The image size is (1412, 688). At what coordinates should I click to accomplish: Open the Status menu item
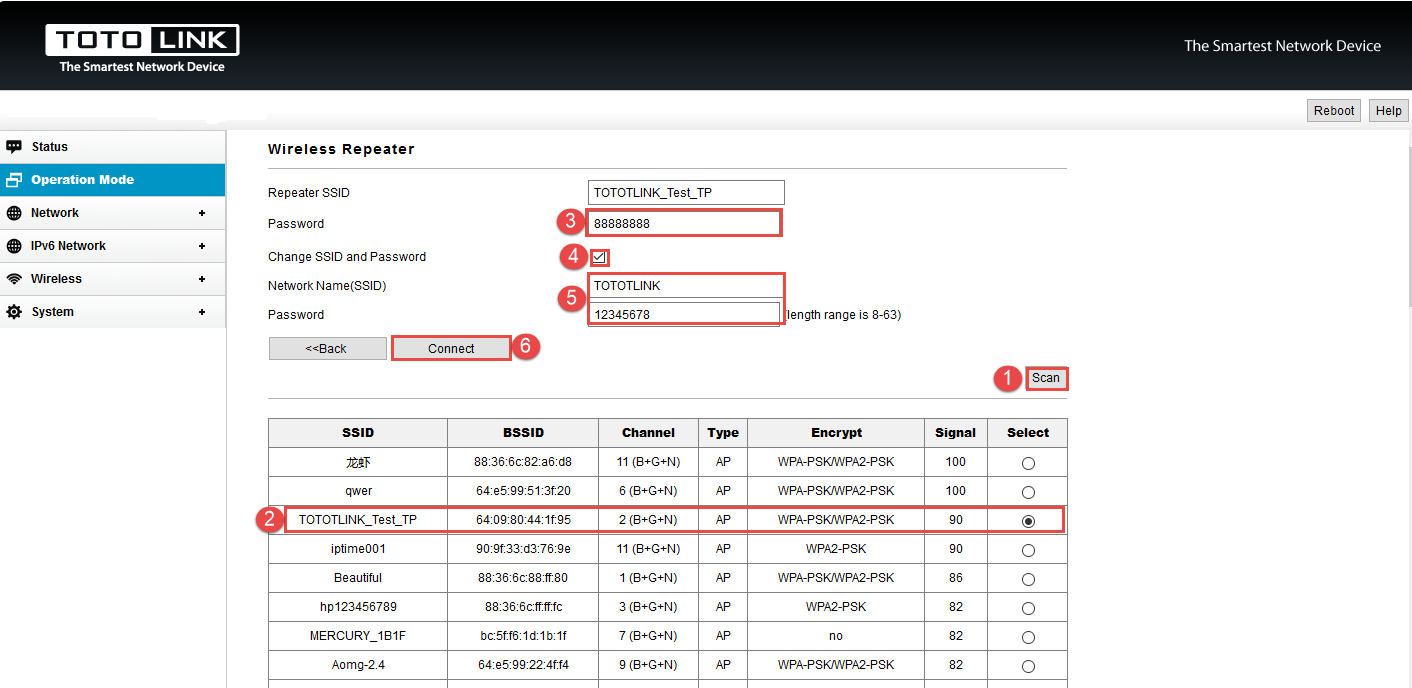pos(112,147)
